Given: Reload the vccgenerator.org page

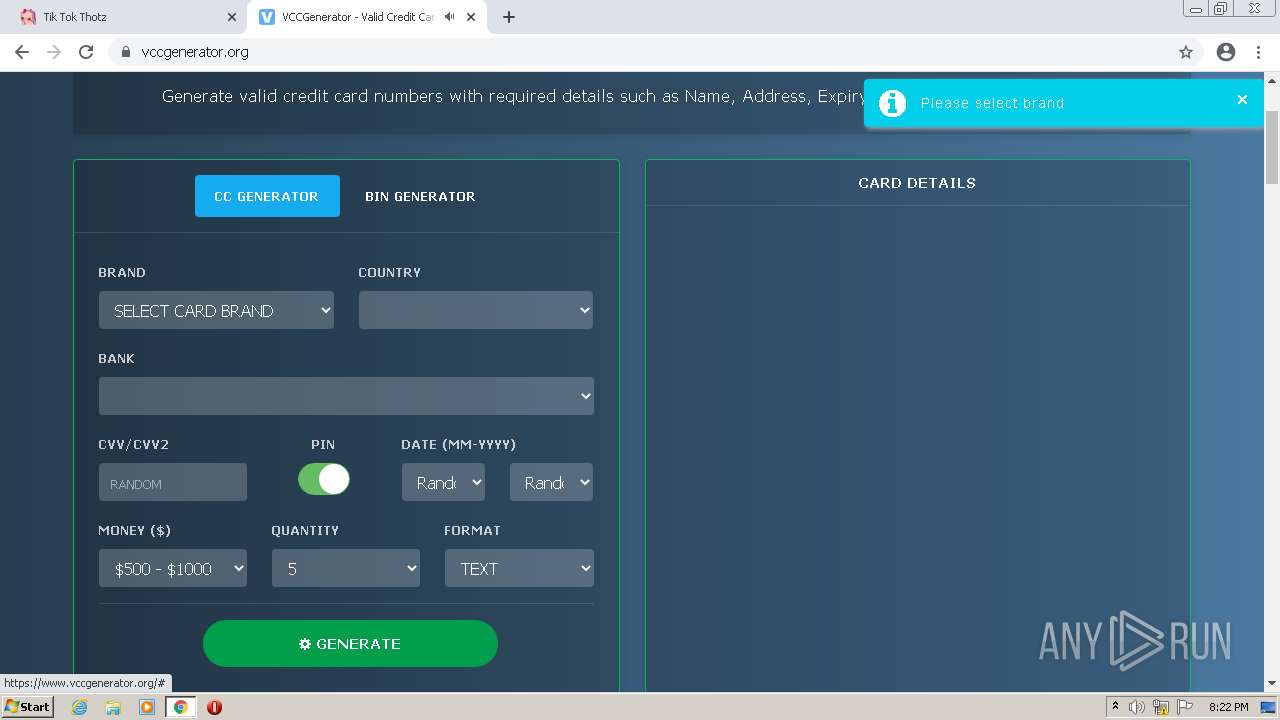Looking at the screenshot, I should coord(86,52).
